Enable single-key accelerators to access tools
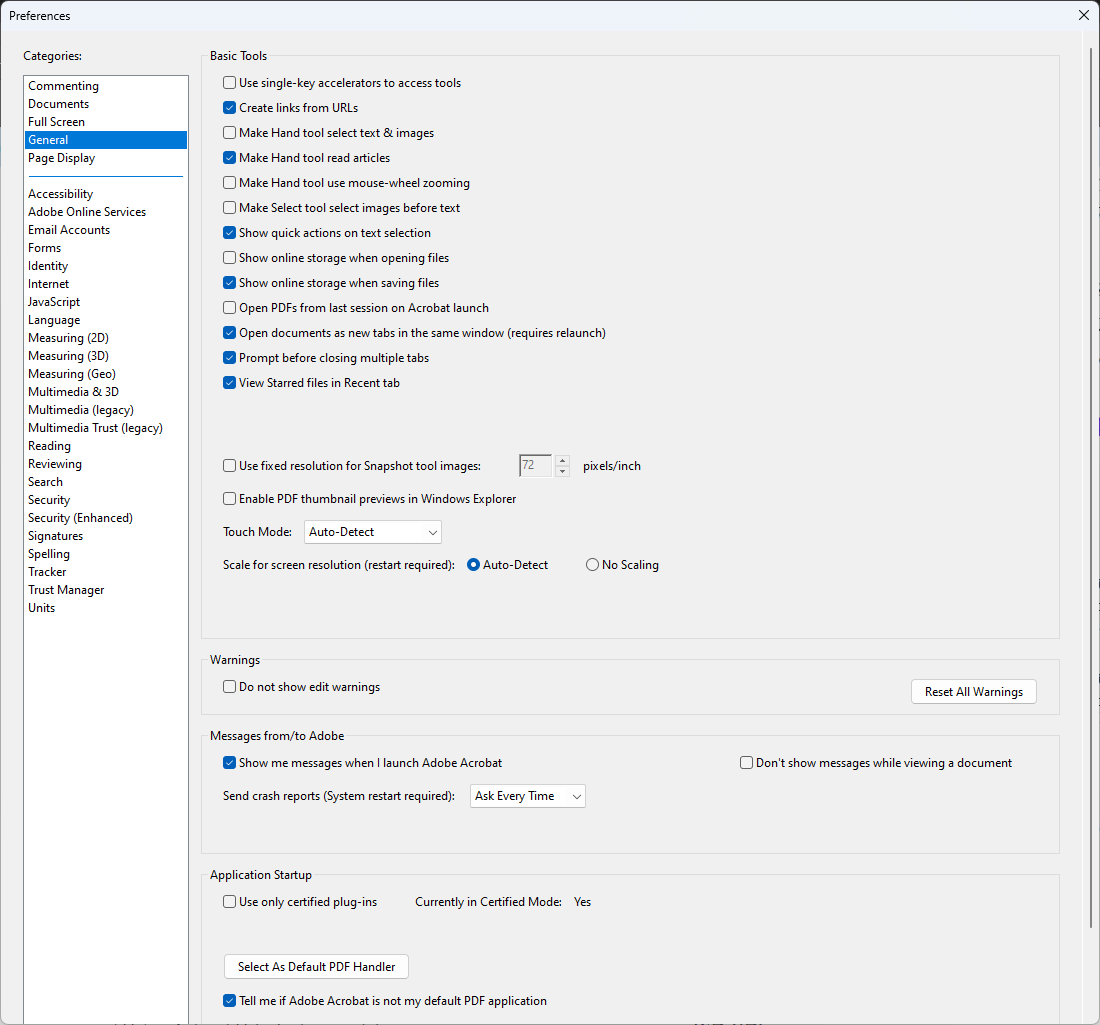 pyautogui.click(x=229, y=82)
